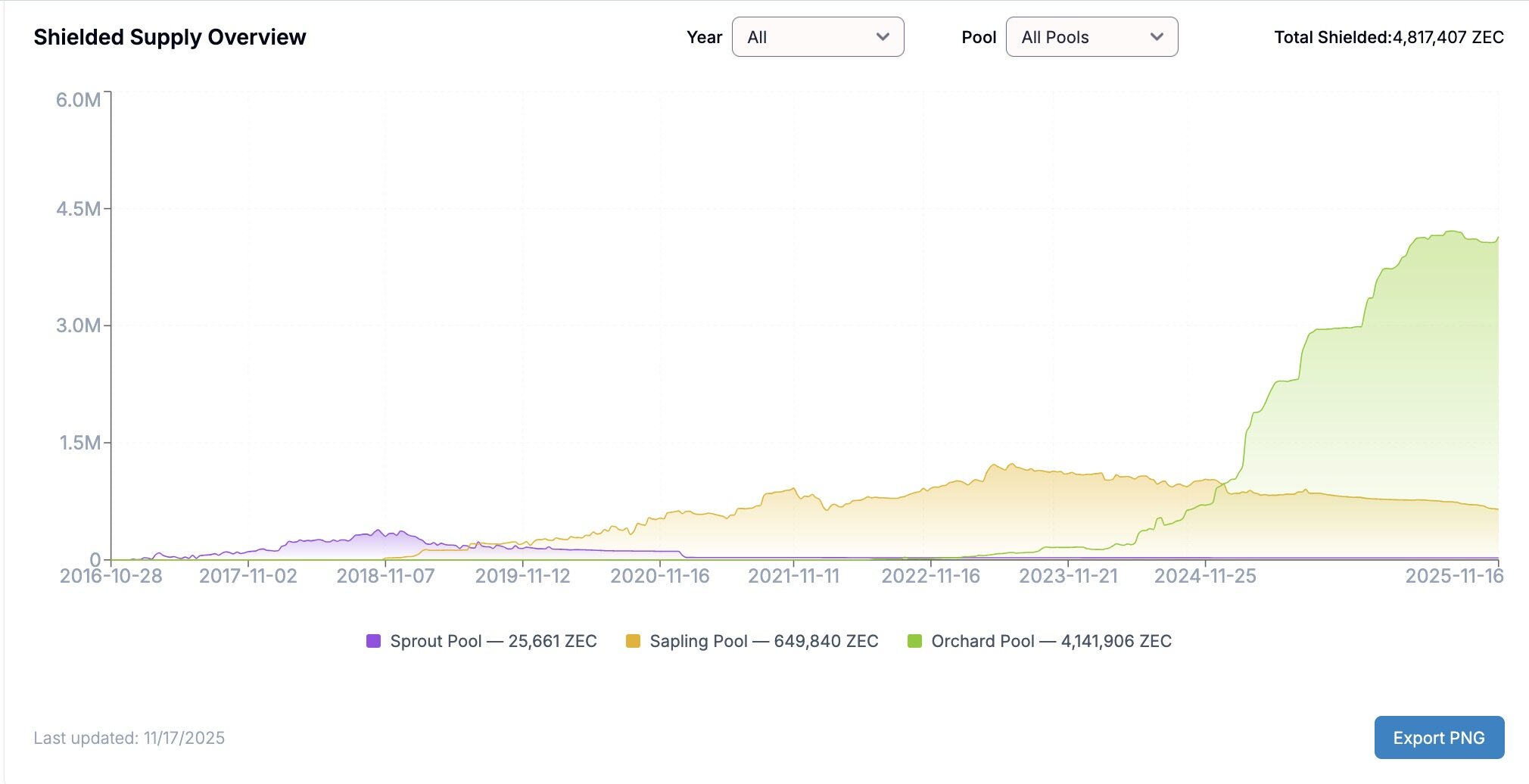Image resolution: width=1529 pixels, height=784 pixels.
Task: Click the Total Shielded value text
Action: click(x=1388, y=37)
